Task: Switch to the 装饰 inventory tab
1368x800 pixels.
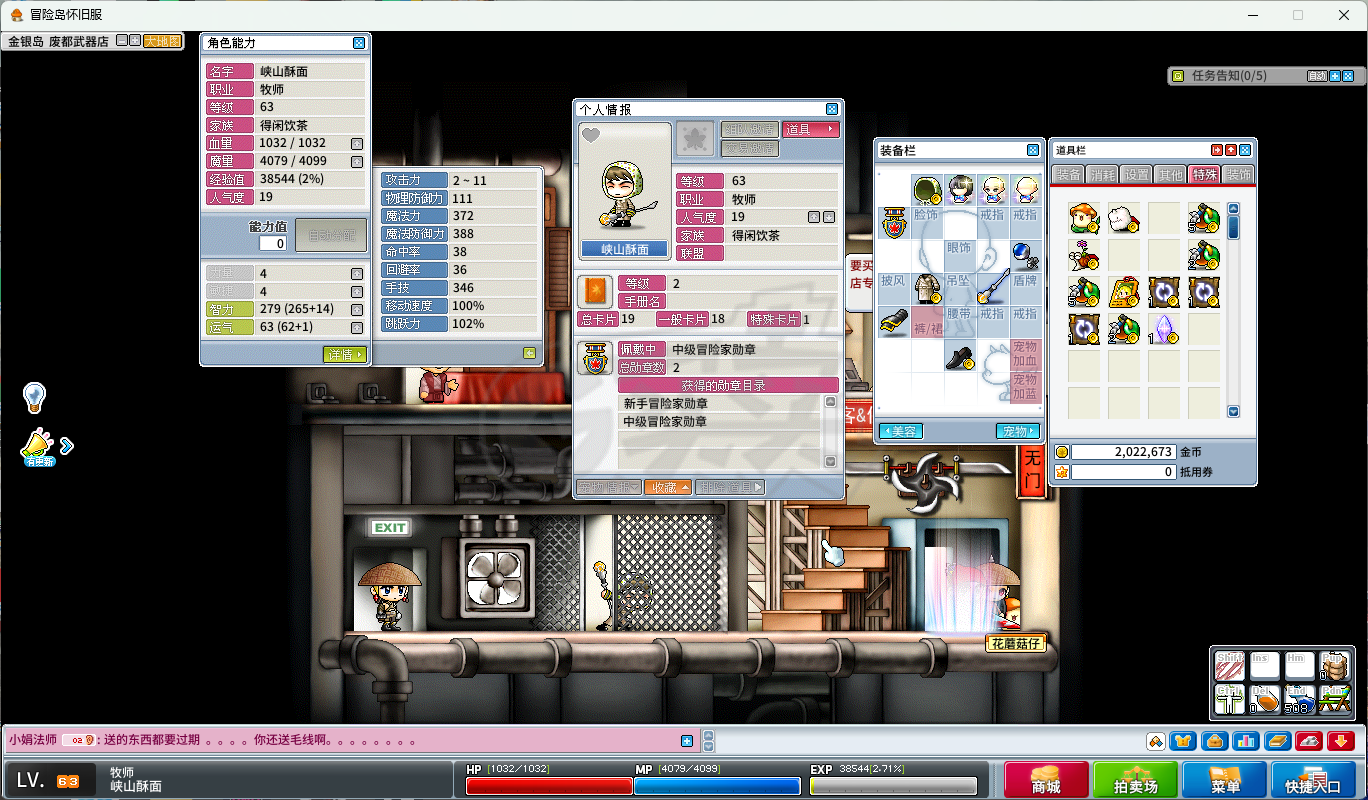Action: click(x=1239, y=175)
